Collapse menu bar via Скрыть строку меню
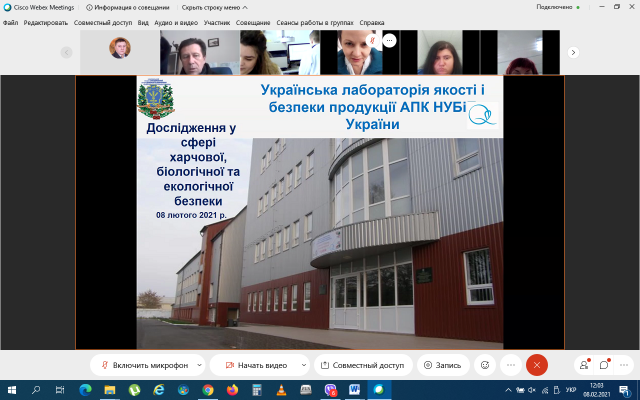 214,7
